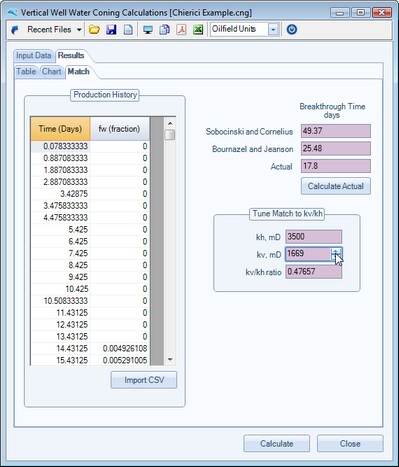Click the production history scrollbar thumb
Image resolution: width=399 pixels, height=467 pixels.
pos(170,135)
